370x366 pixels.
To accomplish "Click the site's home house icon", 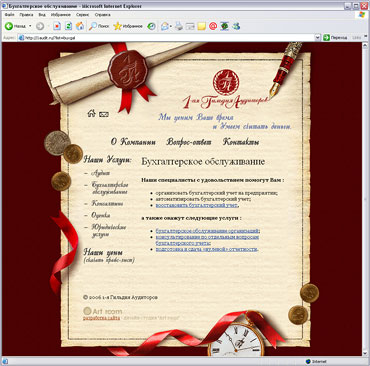I will click(x=91, y=113).
